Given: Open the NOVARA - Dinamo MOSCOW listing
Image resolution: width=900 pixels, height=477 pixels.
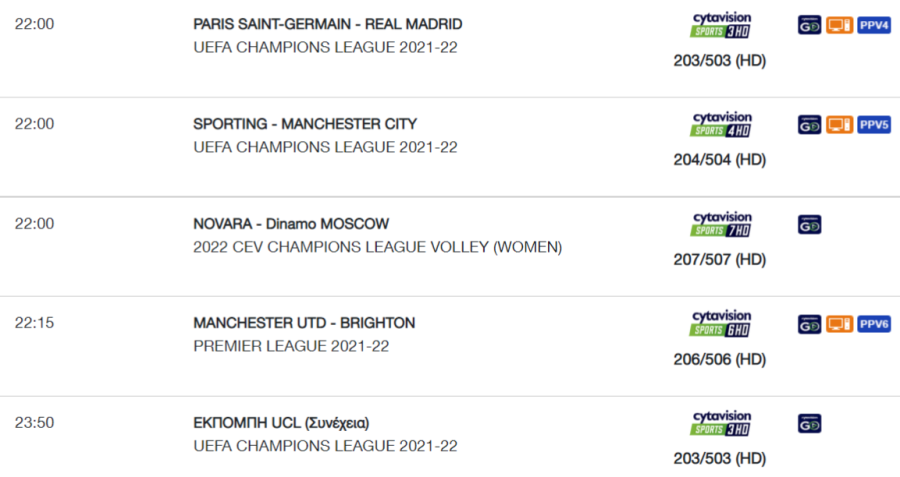Looking at the screenshot, I should click(x=291, y=224).
